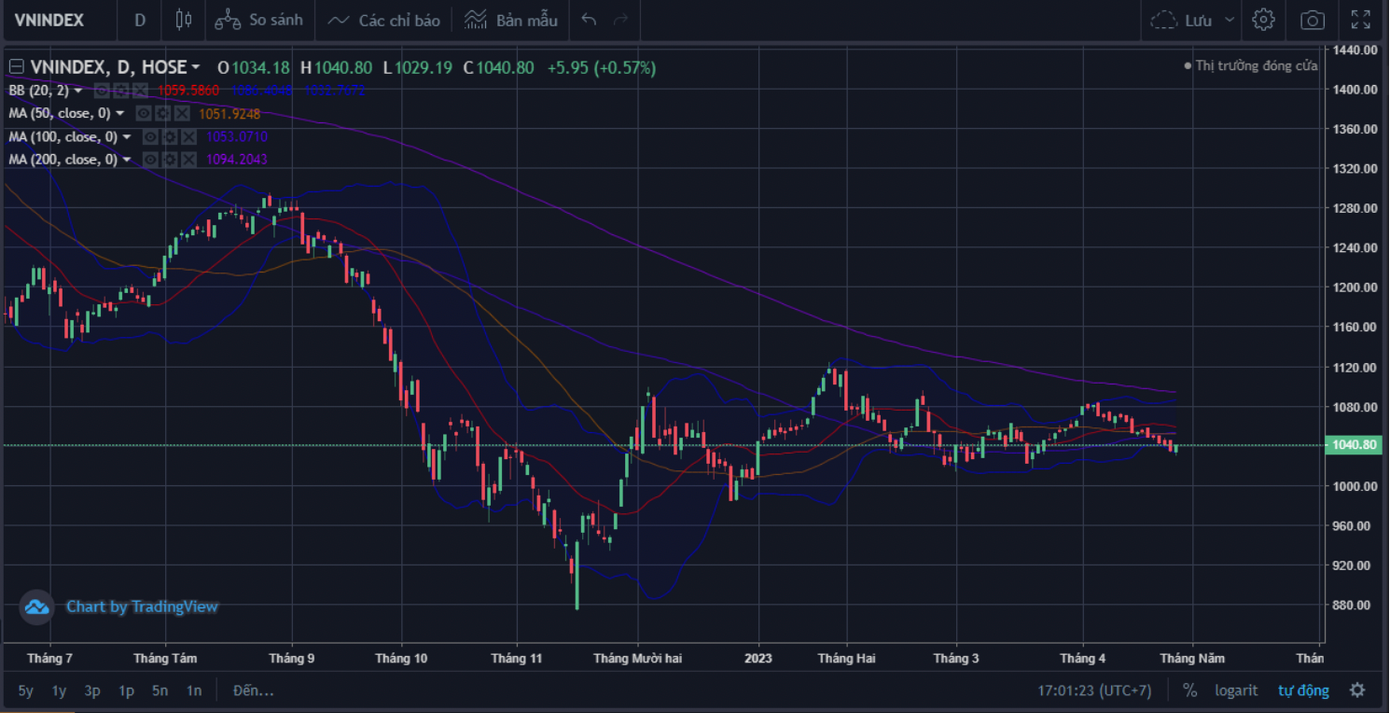Click the Đến... go-to-date button
This screenshot has height=713, width=1390.
(x=252, y=690)
